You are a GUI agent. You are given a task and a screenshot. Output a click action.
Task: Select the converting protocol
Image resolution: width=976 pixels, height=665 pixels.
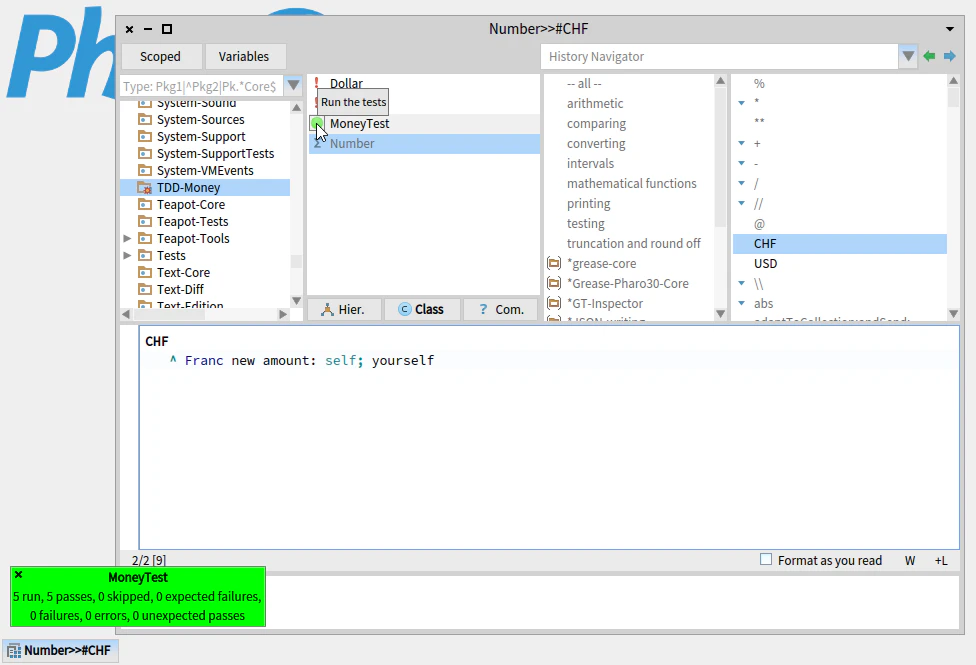596,143
